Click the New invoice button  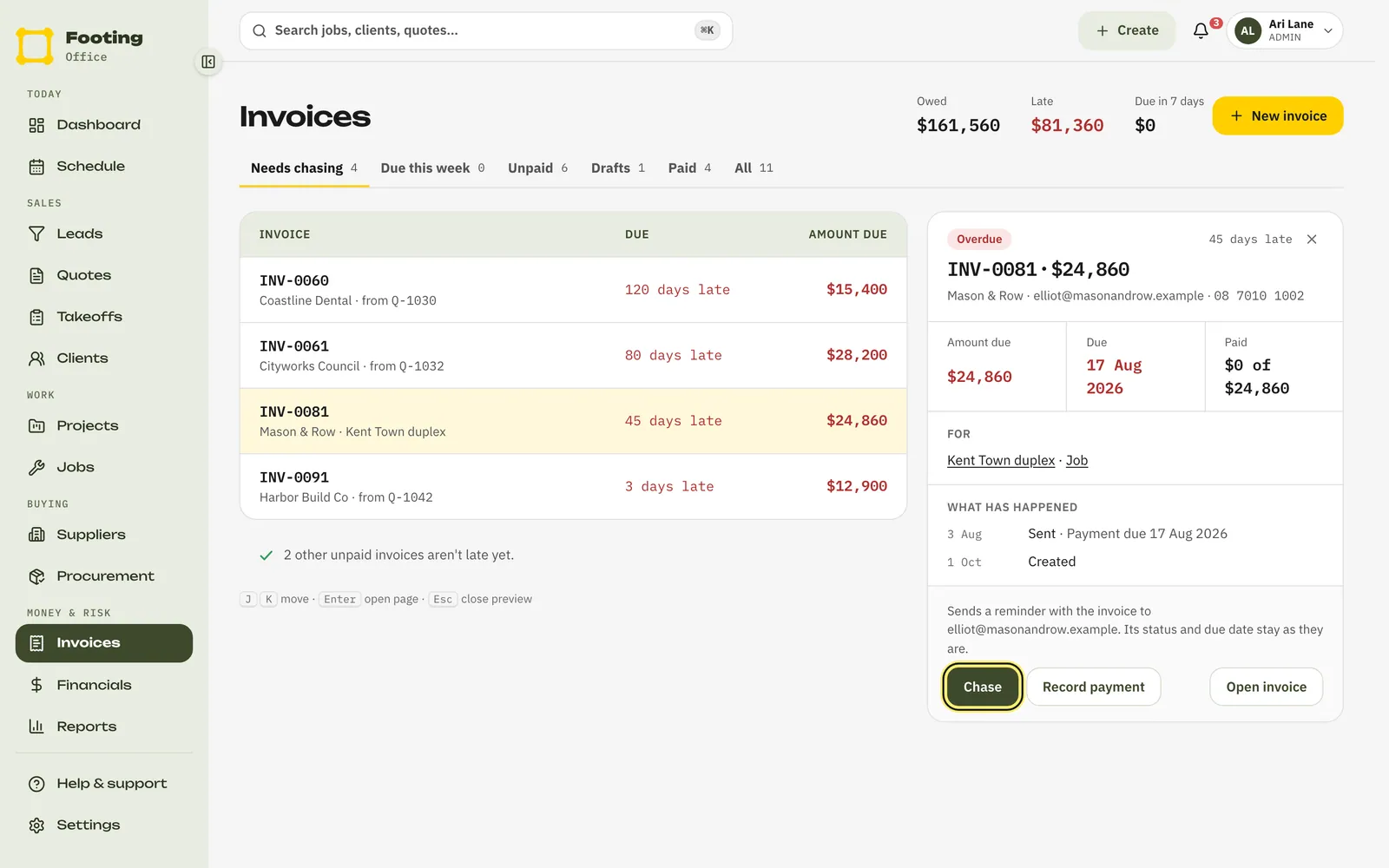[1278, 115]
